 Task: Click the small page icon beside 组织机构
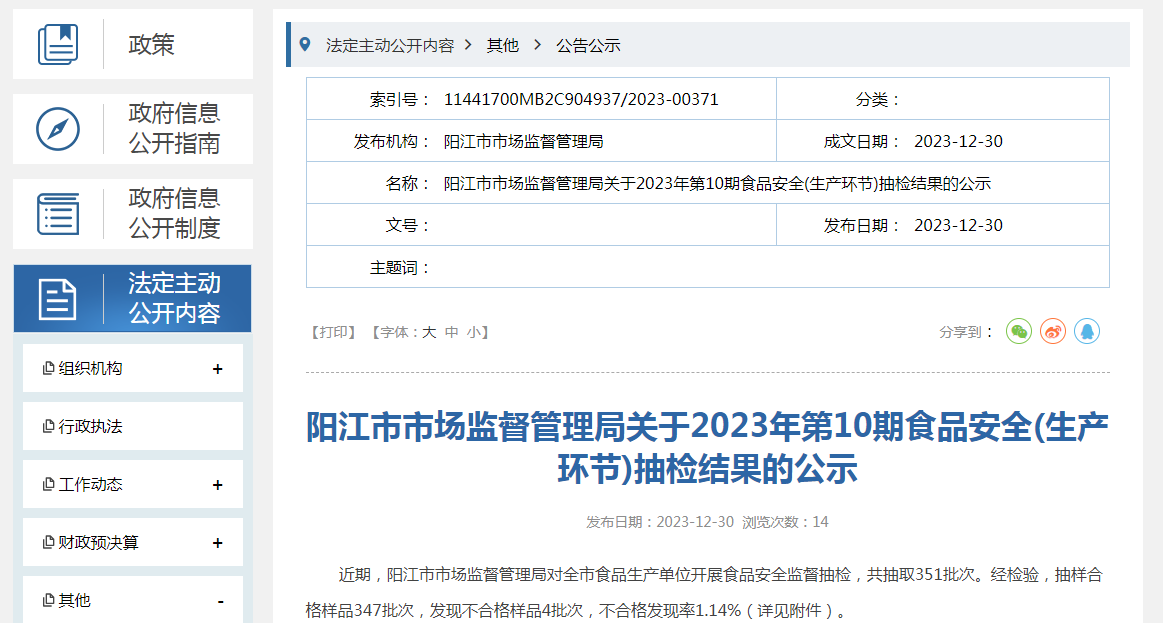pos(48,368)
